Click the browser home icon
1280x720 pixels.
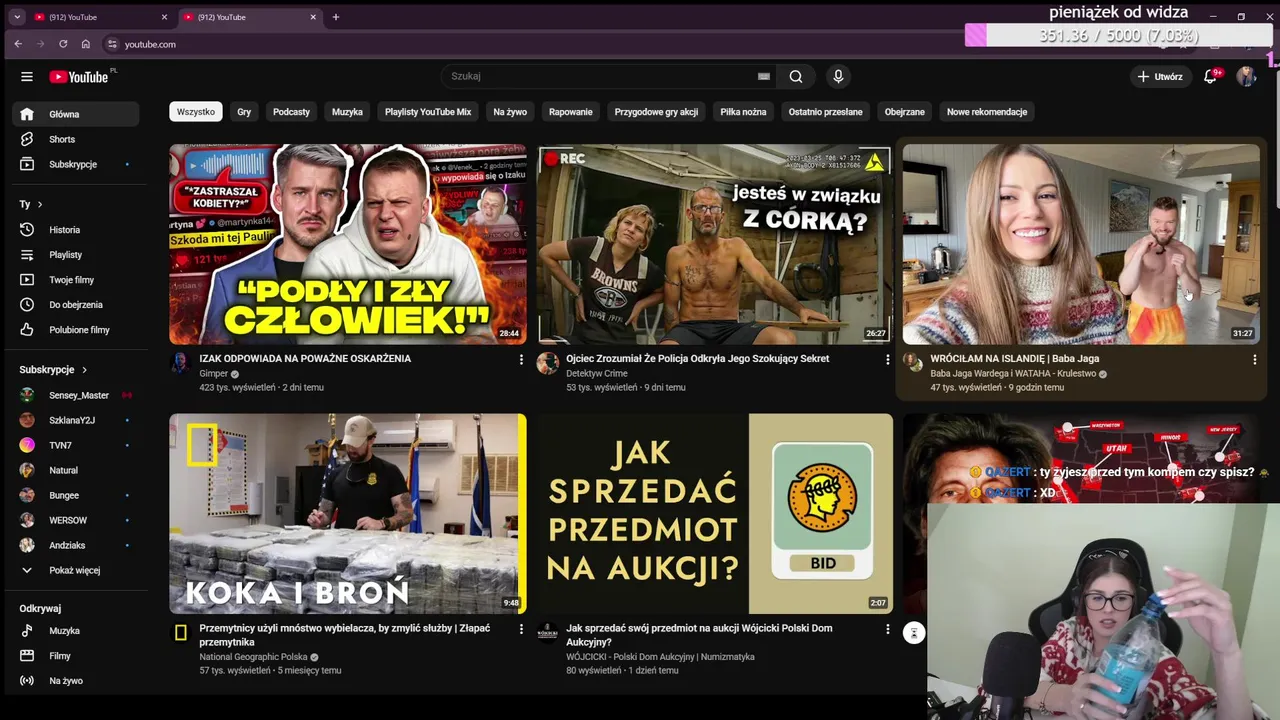point(86,44)
